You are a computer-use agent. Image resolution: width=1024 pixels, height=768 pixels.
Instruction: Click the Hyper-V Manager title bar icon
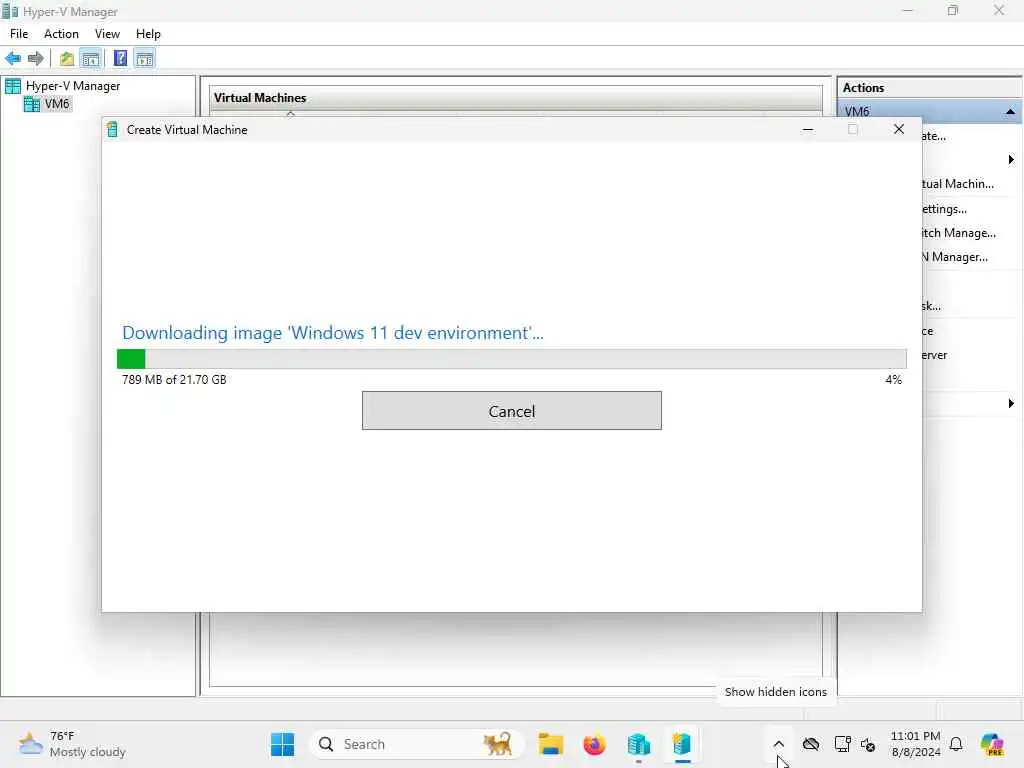tap(9, 11)
